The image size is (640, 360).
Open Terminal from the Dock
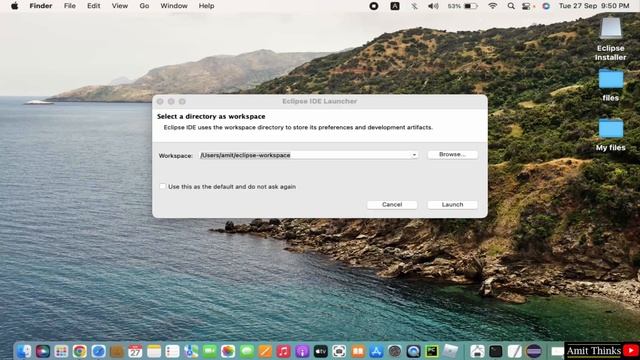pos(496,351)
